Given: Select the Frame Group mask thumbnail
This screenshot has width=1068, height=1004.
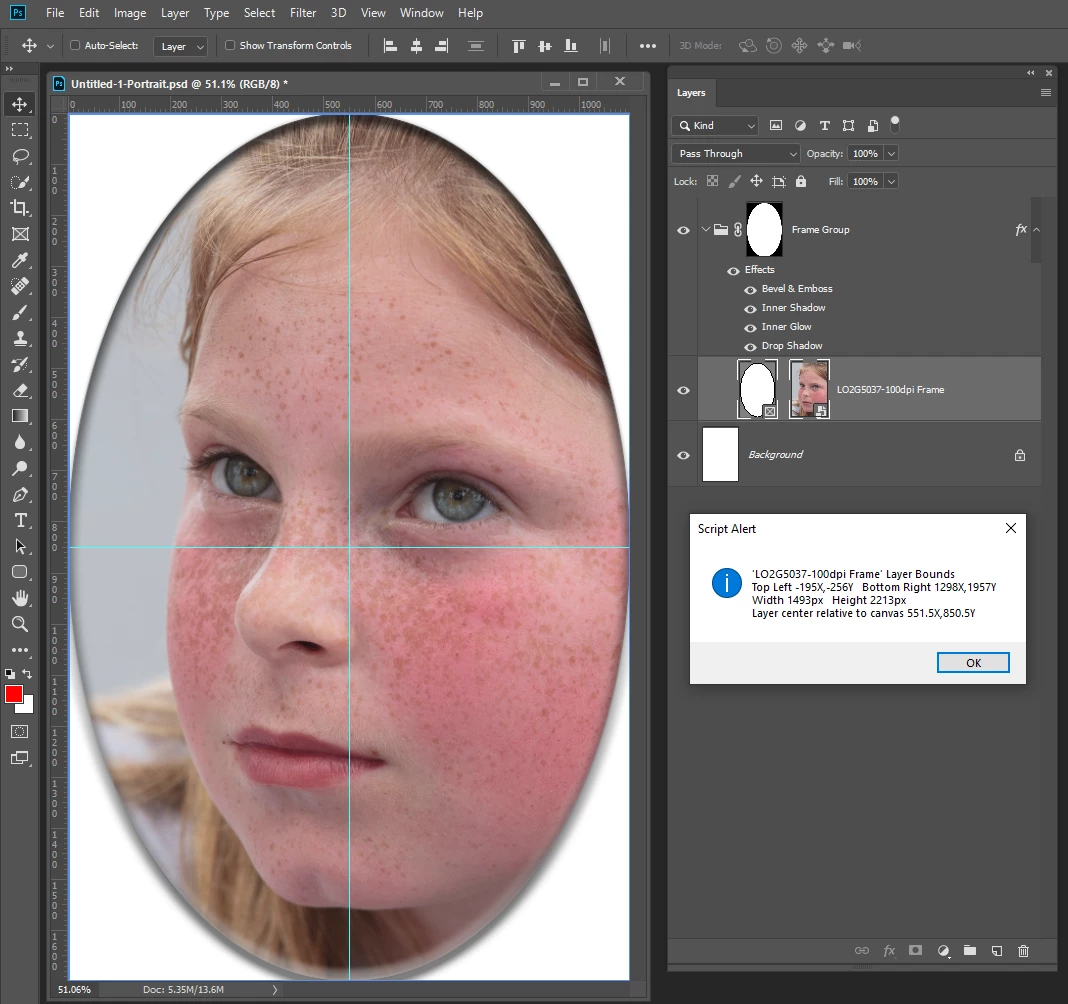Looking at the screenshot, I should [764, 230].
